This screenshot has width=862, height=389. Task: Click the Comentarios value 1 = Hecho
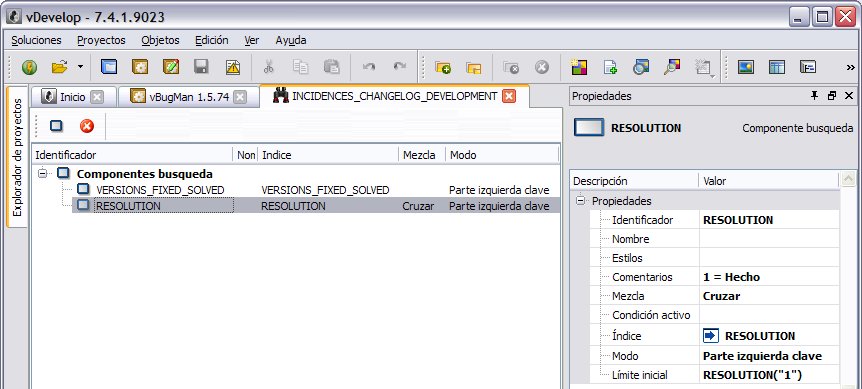pos(769,277)
